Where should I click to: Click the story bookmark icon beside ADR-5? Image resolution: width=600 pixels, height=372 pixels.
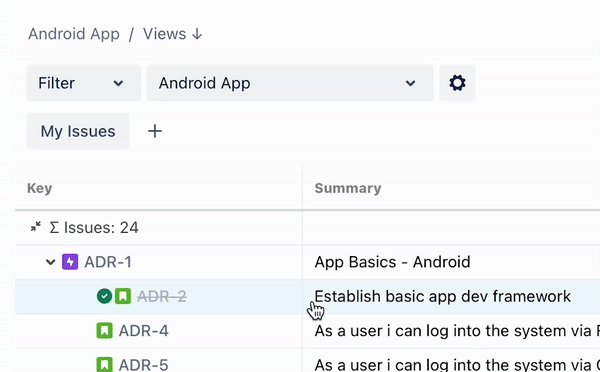104,364
